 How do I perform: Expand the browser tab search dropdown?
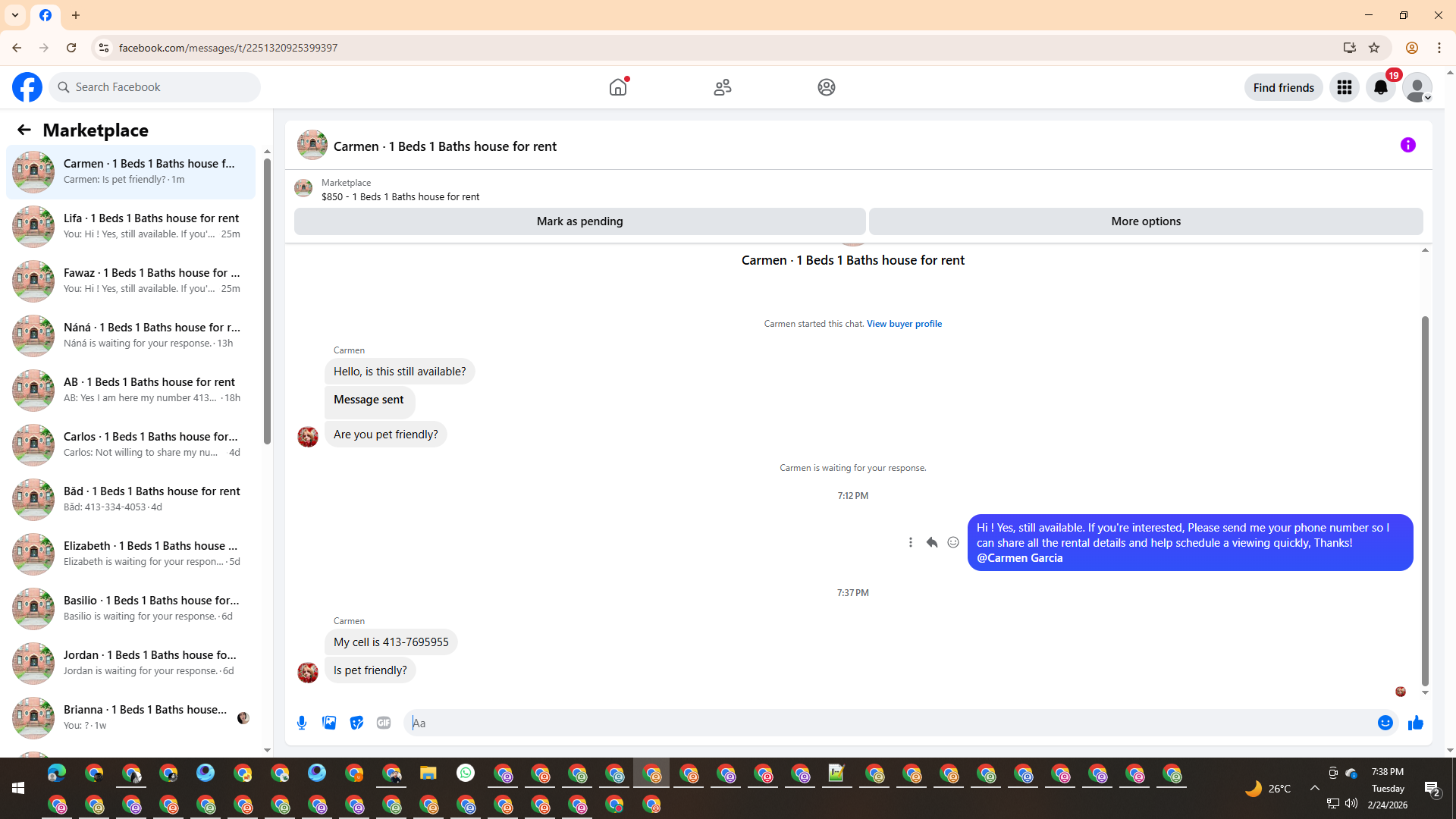tap(15, 15)
